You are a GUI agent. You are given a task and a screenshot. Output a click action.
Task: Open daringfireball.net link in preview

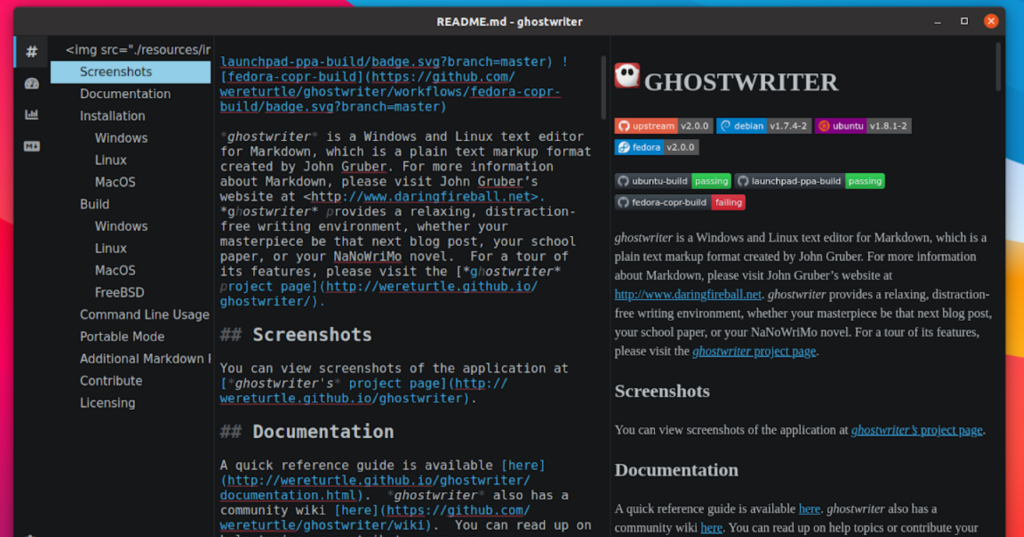(688, 295)
